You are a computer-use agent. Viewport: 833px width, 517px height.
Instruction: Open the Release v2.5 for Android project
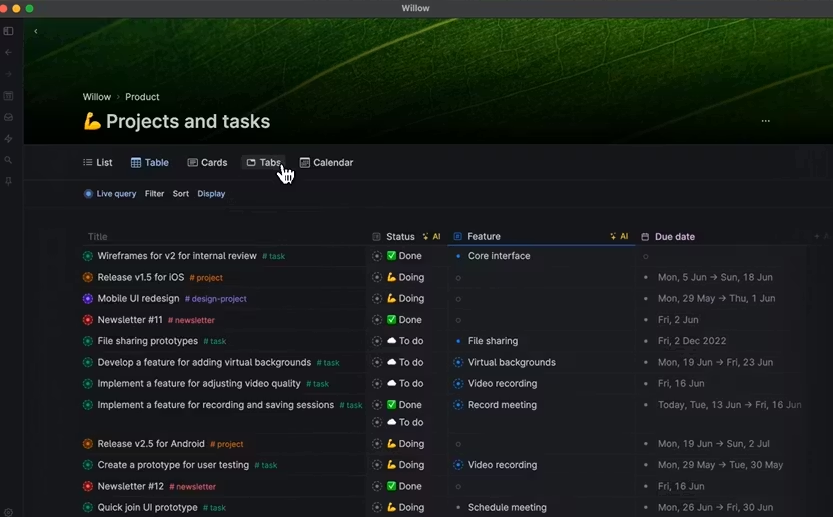(151, 444)
